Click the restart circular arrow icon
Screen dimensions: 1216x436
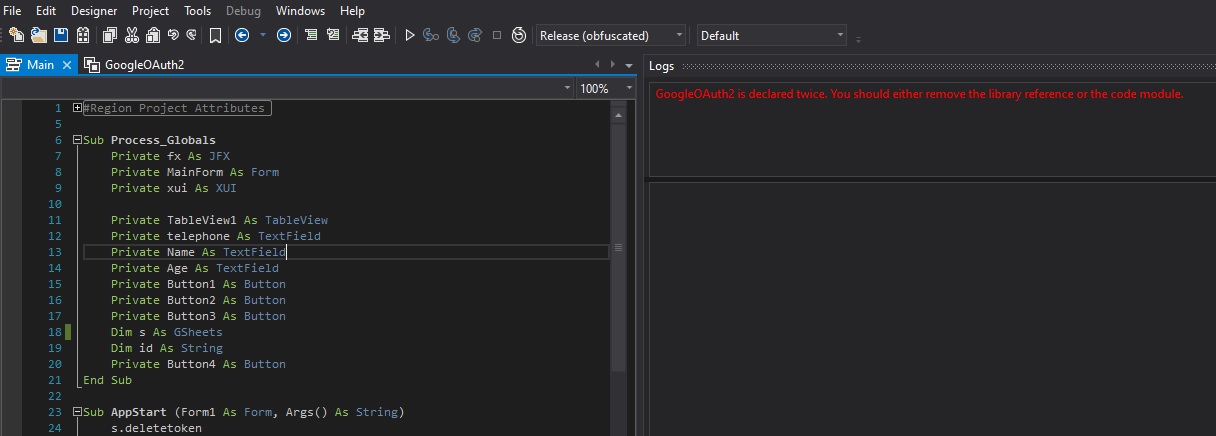(x=518, y=35)
